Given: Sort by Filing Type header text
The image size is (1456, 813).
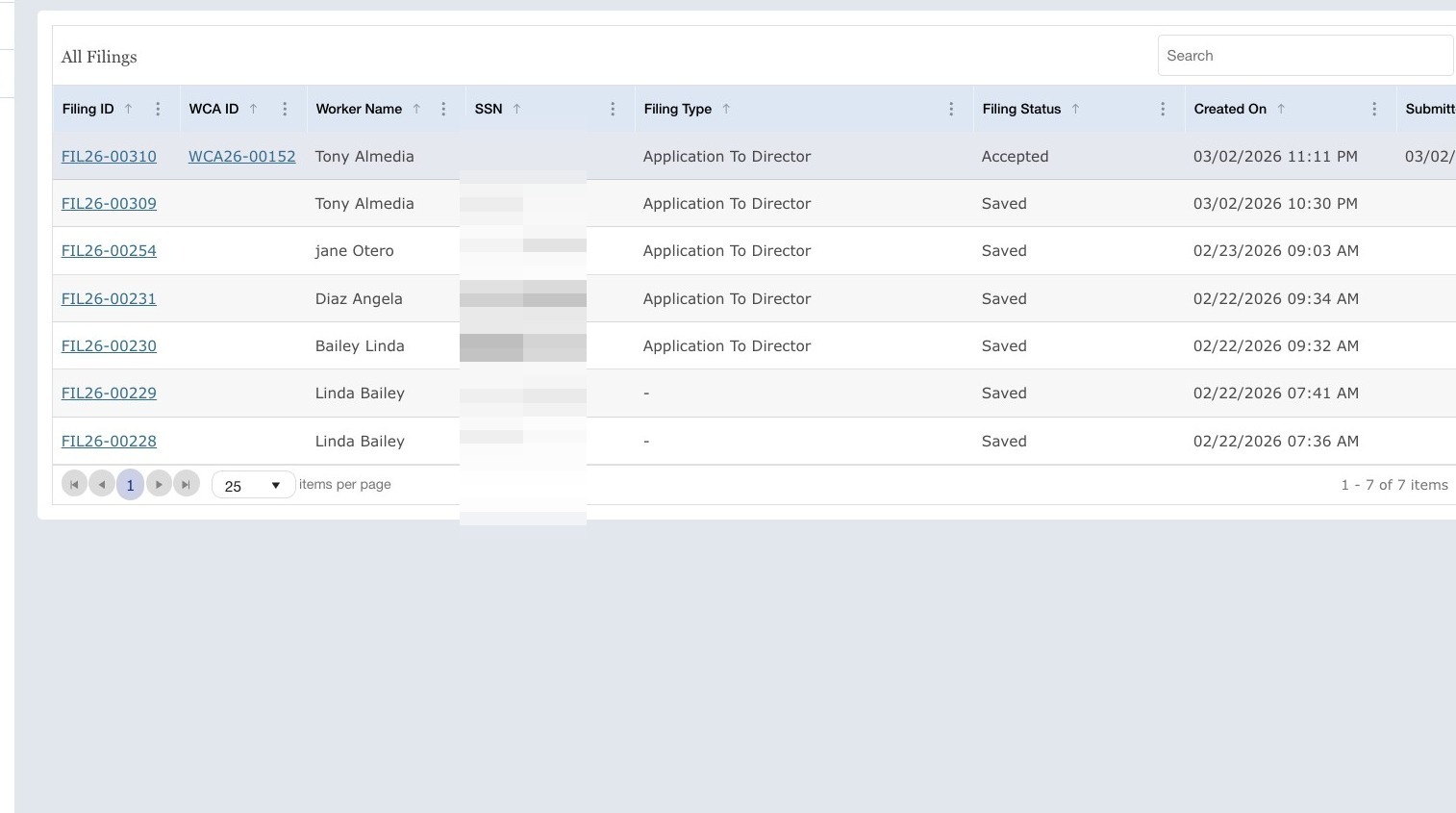Looking at the screenshot, I should click(678, 109).
